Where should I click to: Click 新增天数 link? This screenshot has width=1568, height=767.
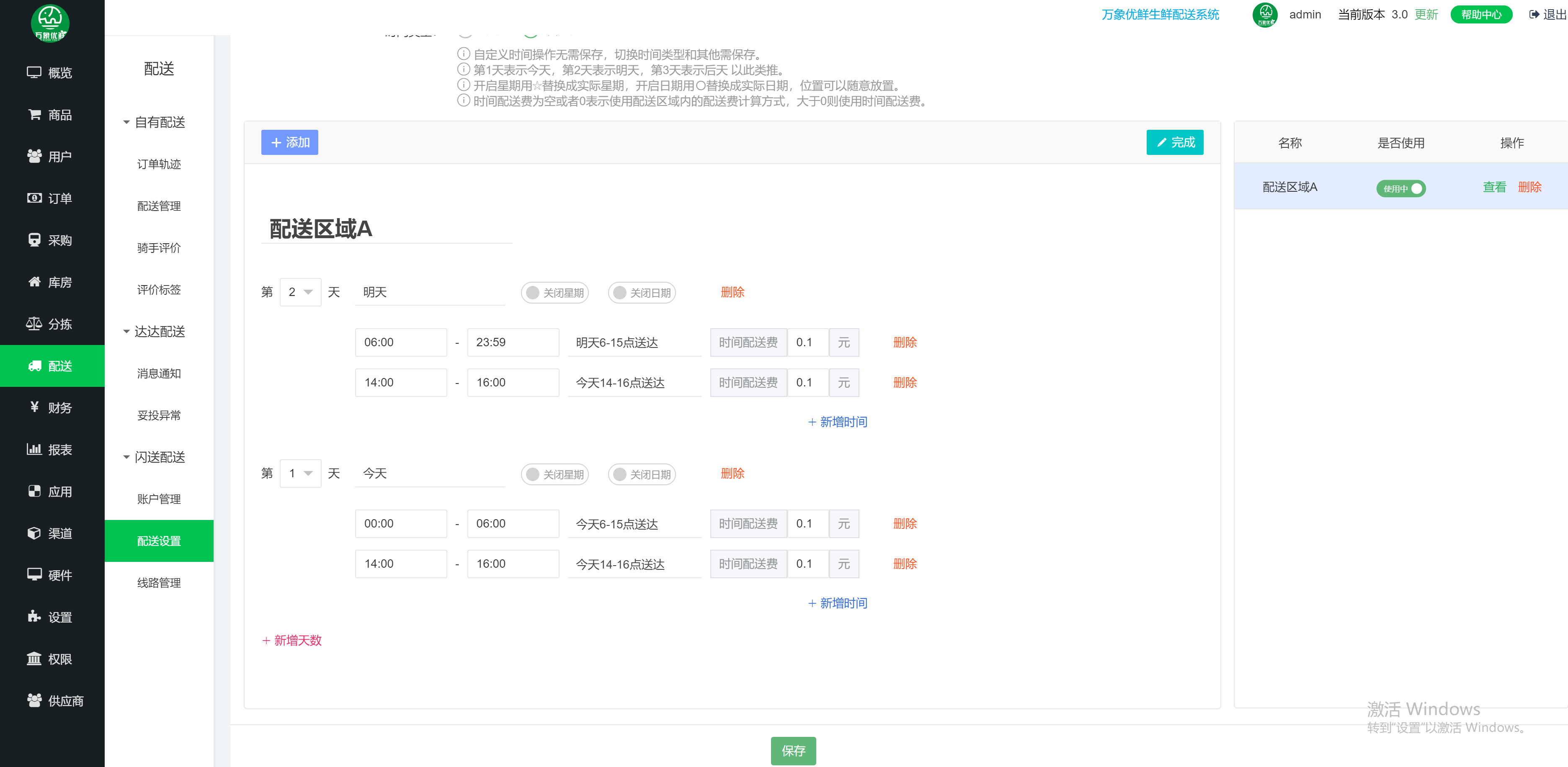click(x=291, y=640)
